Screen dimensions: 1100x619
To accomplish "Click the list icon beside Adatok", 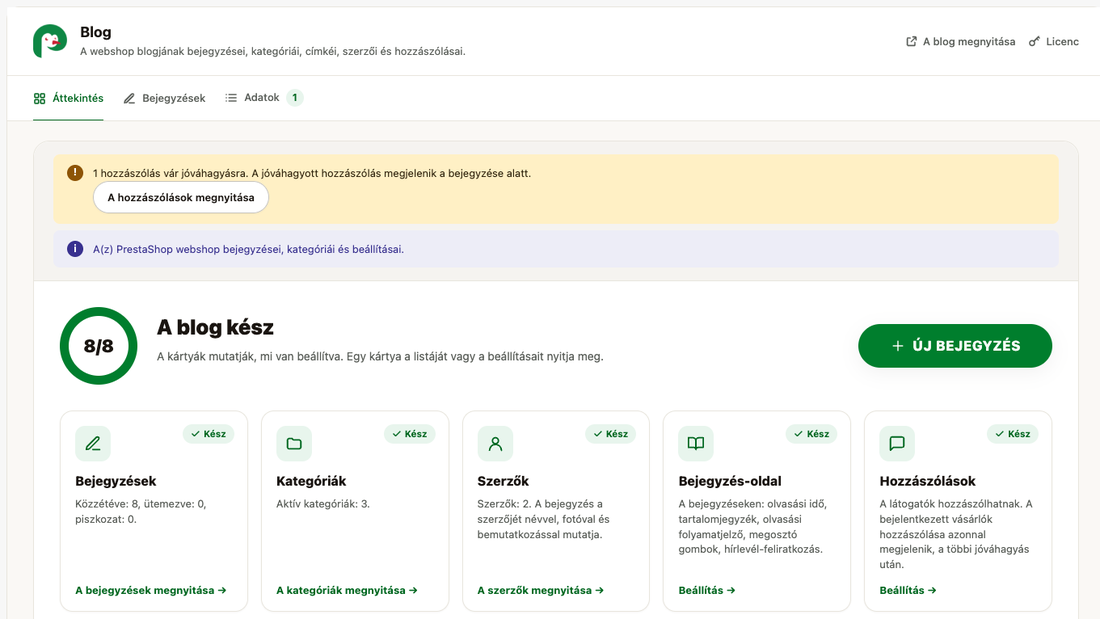I will point(231,98).
